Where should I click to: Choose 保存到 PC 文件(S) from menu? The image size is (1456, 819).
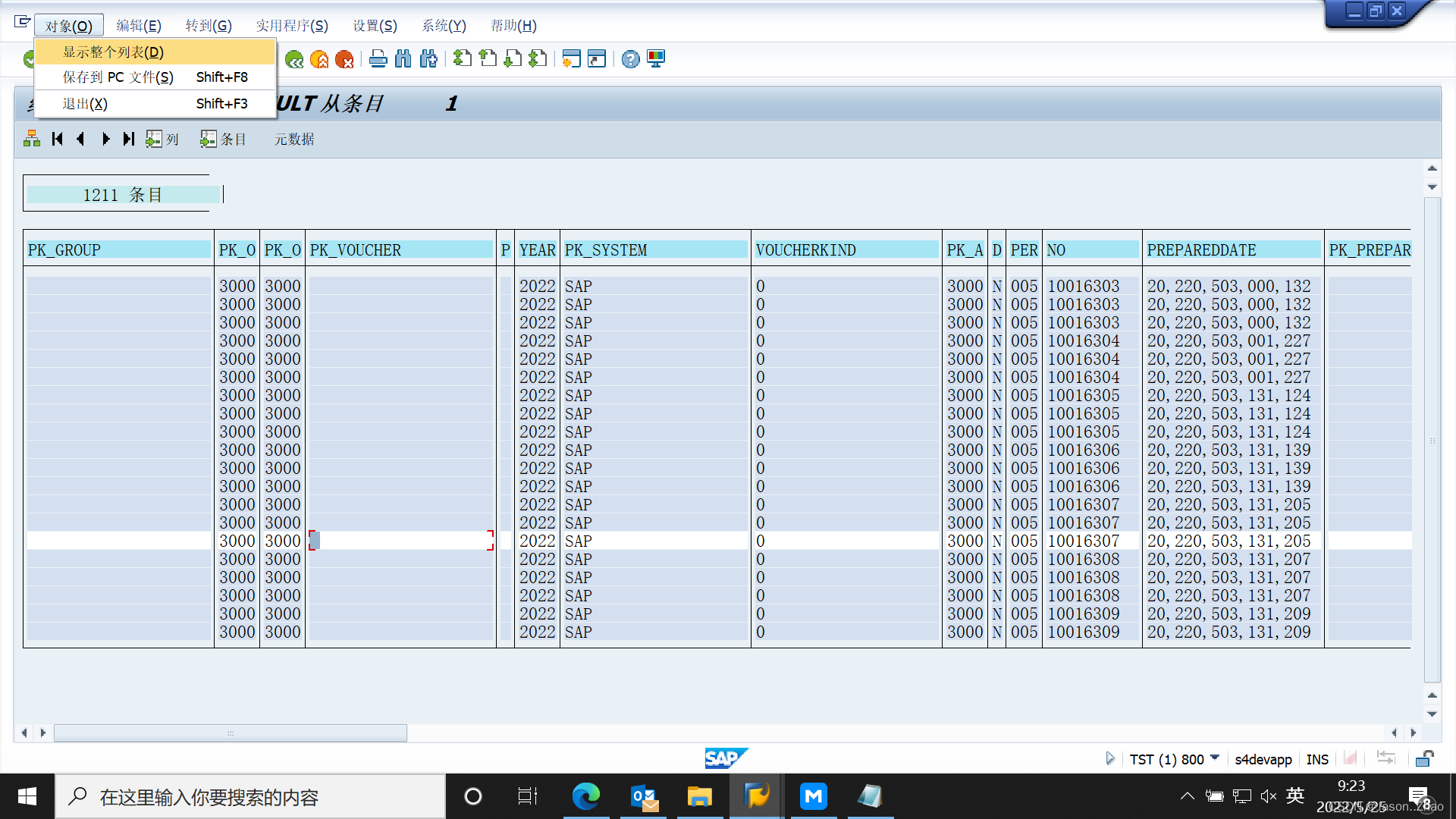pos(118,77)
